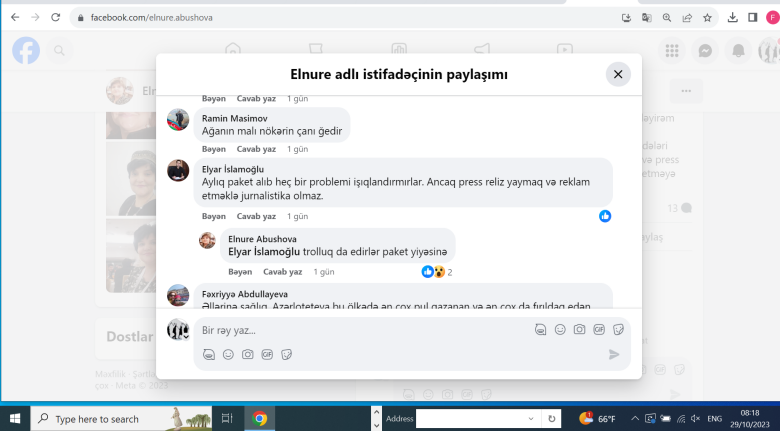
Task: Click Cavab yaz under Elyar İslamoğlu's comment
Action: point(256,216)
